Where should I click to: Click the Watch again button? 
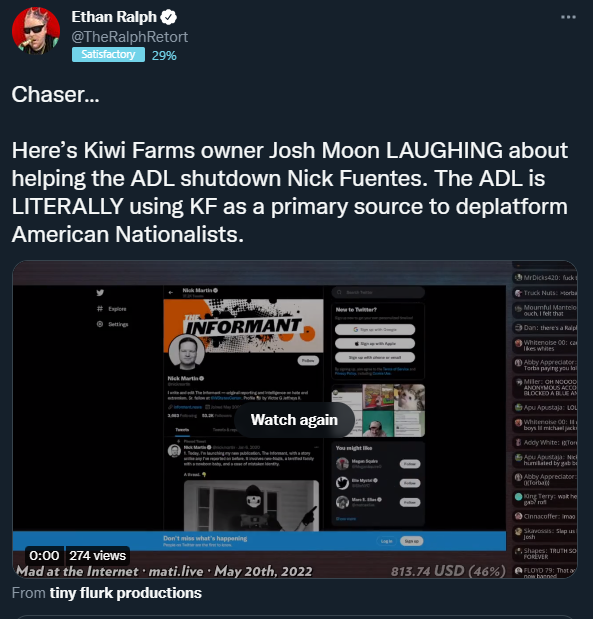(x=294, y=420)
